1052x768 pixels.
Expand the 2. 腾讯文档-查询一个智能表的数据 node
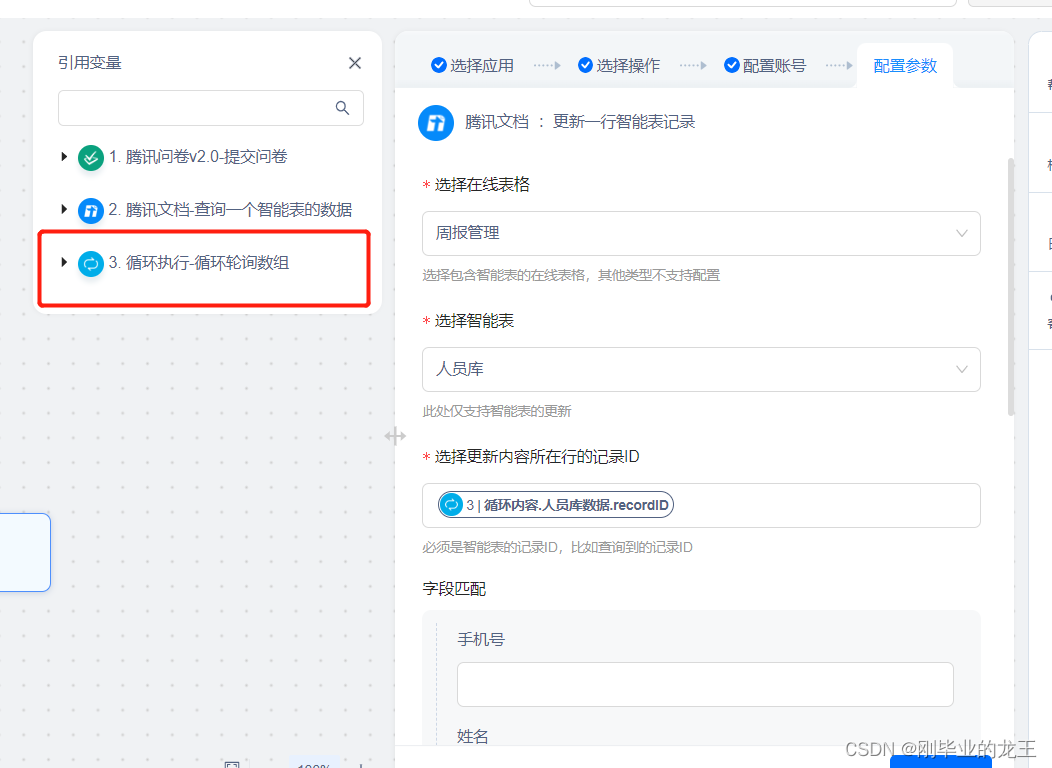pyautogui.click(x=64, y=209)
